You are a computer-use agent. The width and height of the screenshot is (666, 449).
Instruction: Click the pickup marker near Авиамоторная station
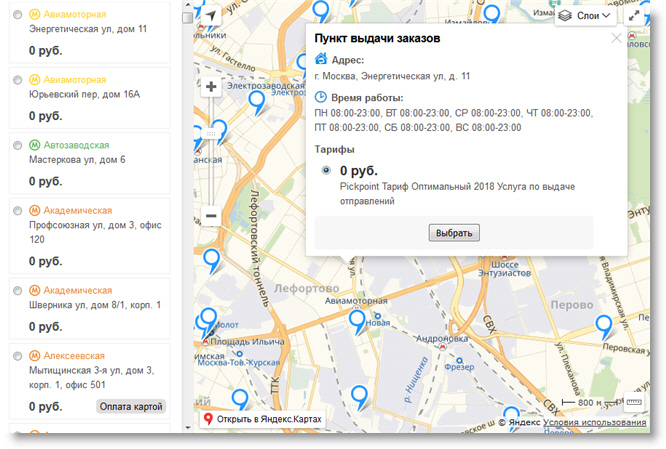[357, 322]
